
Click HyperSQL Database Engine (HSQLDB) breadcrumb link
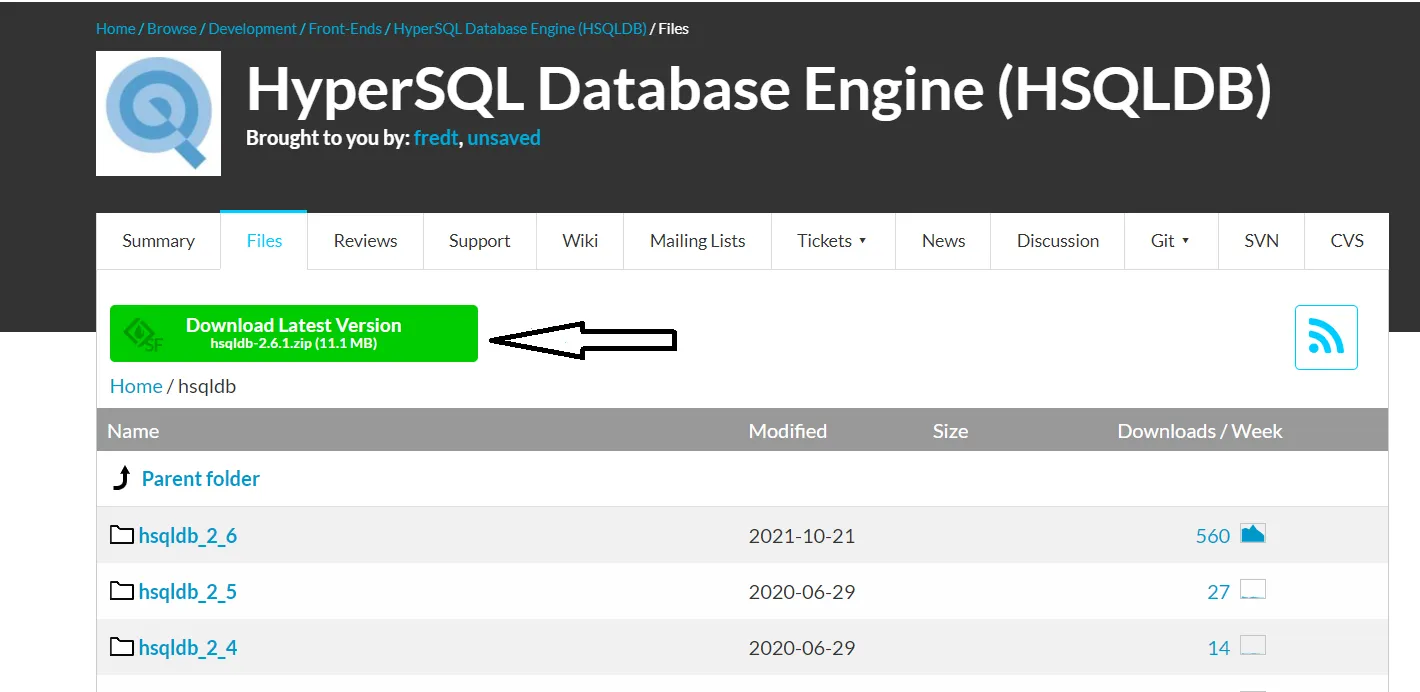coord(520,29)
